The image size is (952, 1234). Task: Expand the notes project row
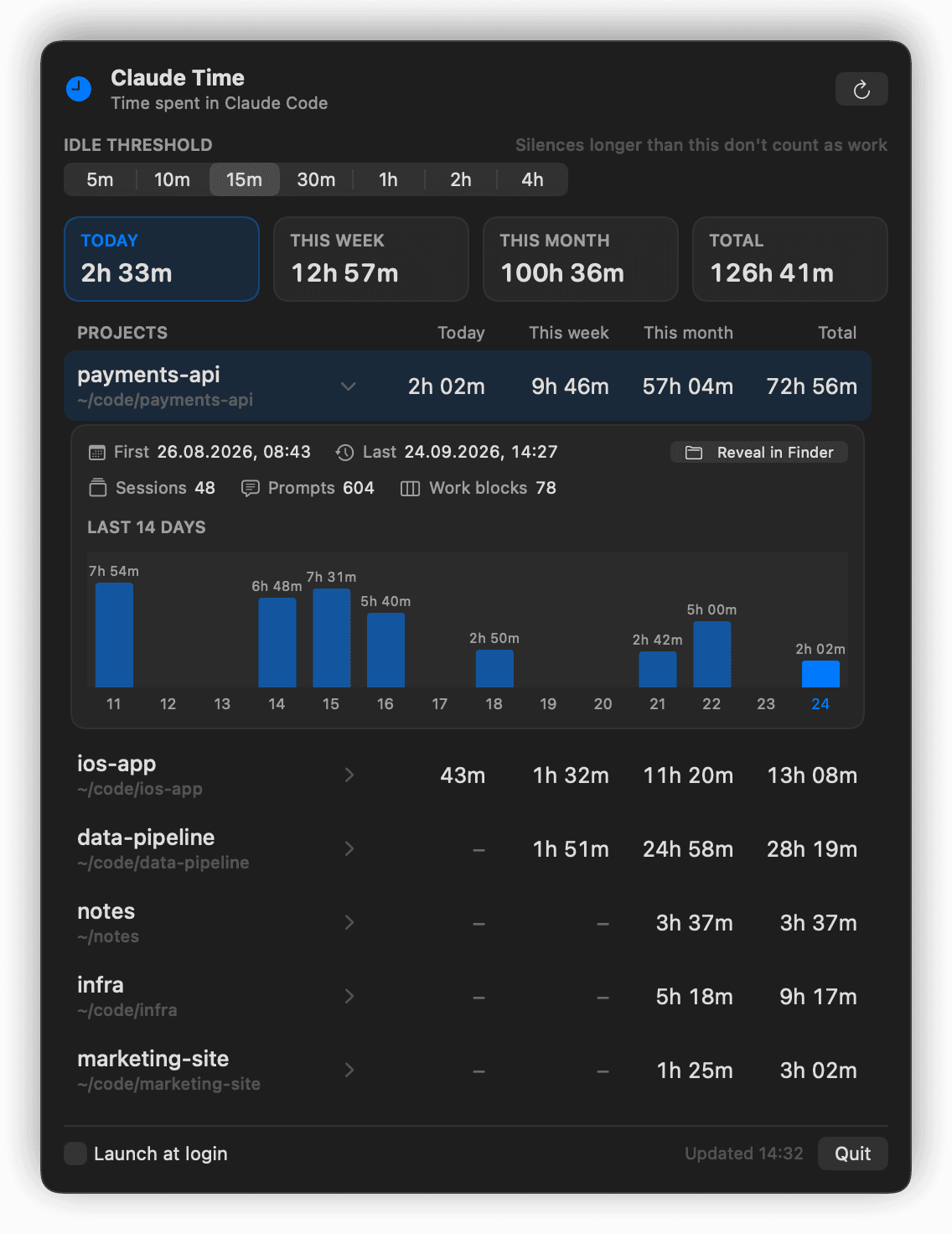click(x=349, y=923)
